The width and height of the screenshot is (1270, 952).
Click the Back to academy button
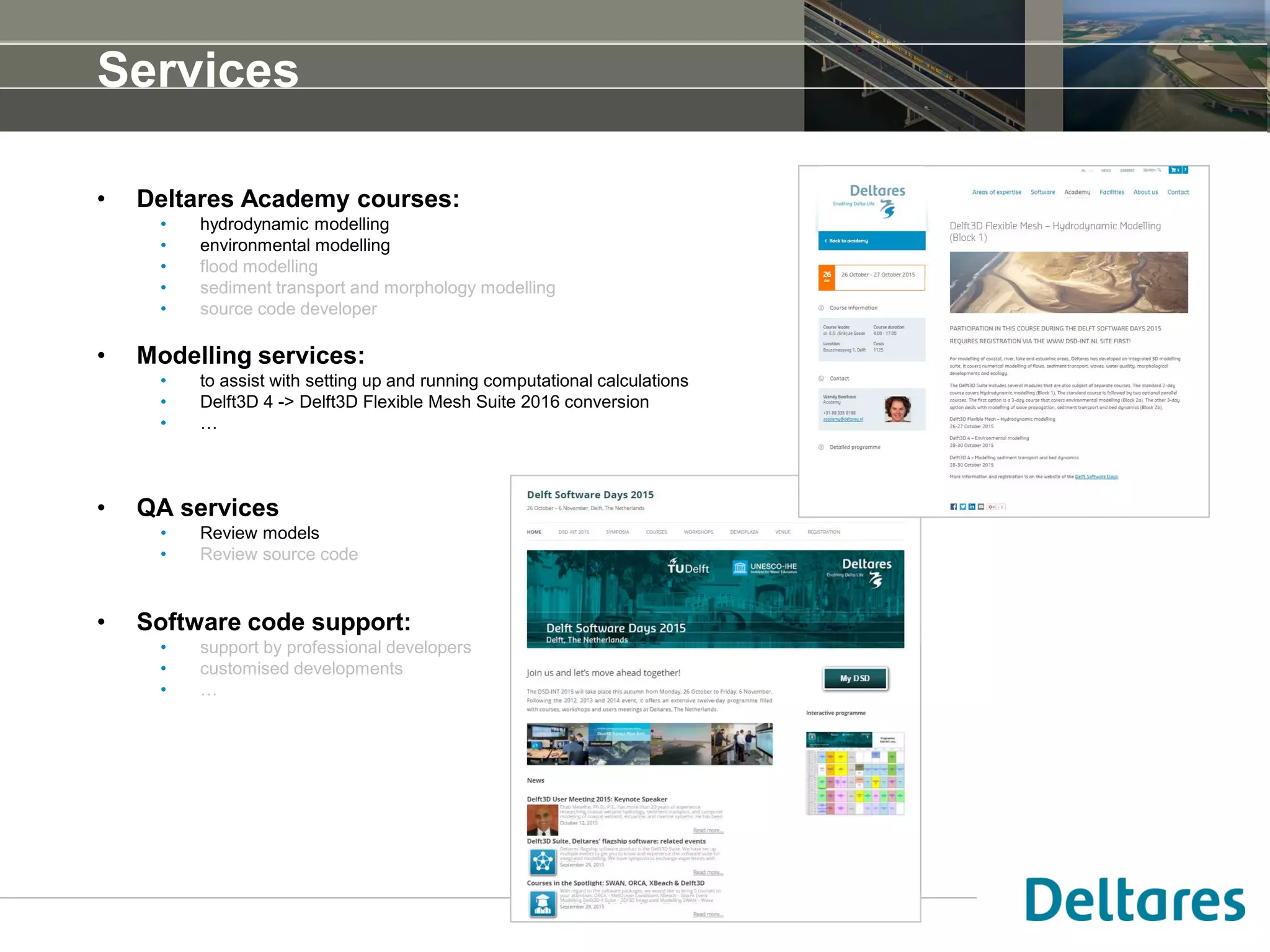pos(872,240)
